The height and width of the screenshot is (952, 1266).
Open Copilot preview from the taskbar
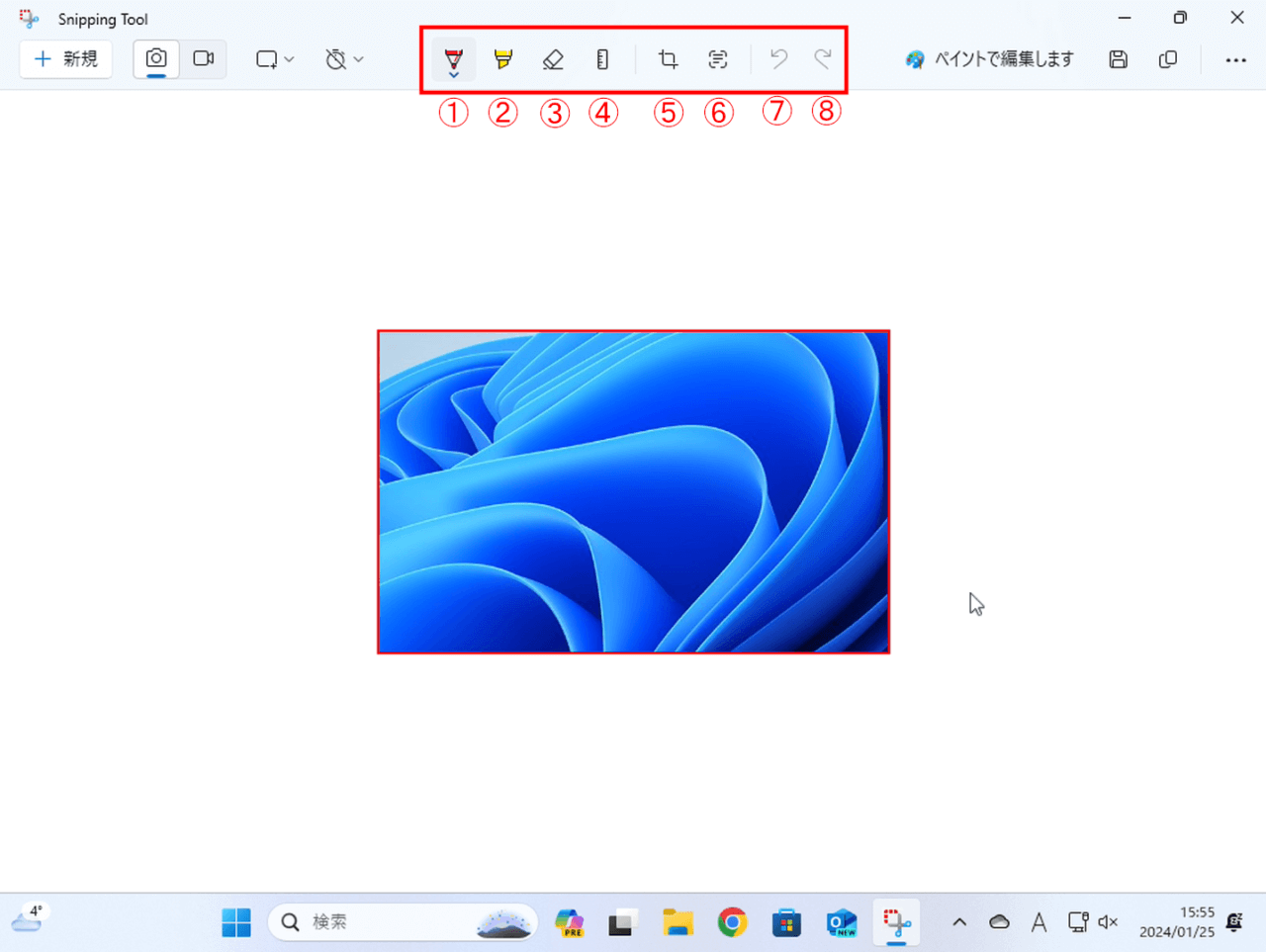(569, 922)
